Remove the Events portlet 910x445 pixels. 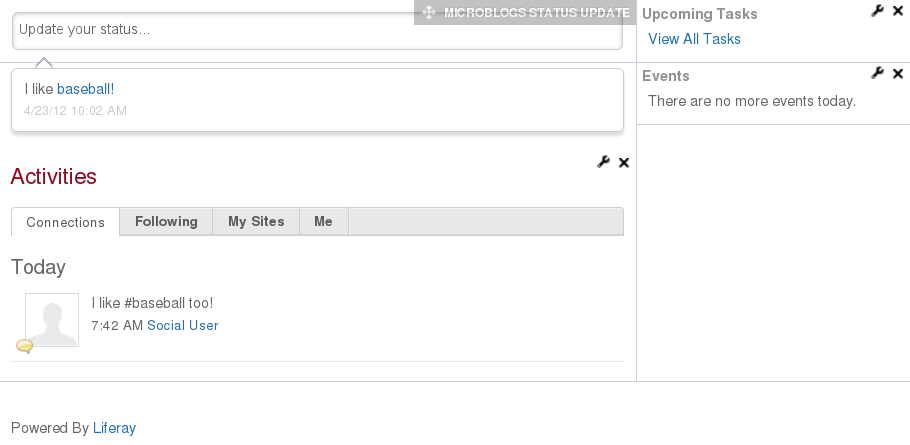point(898,73)
